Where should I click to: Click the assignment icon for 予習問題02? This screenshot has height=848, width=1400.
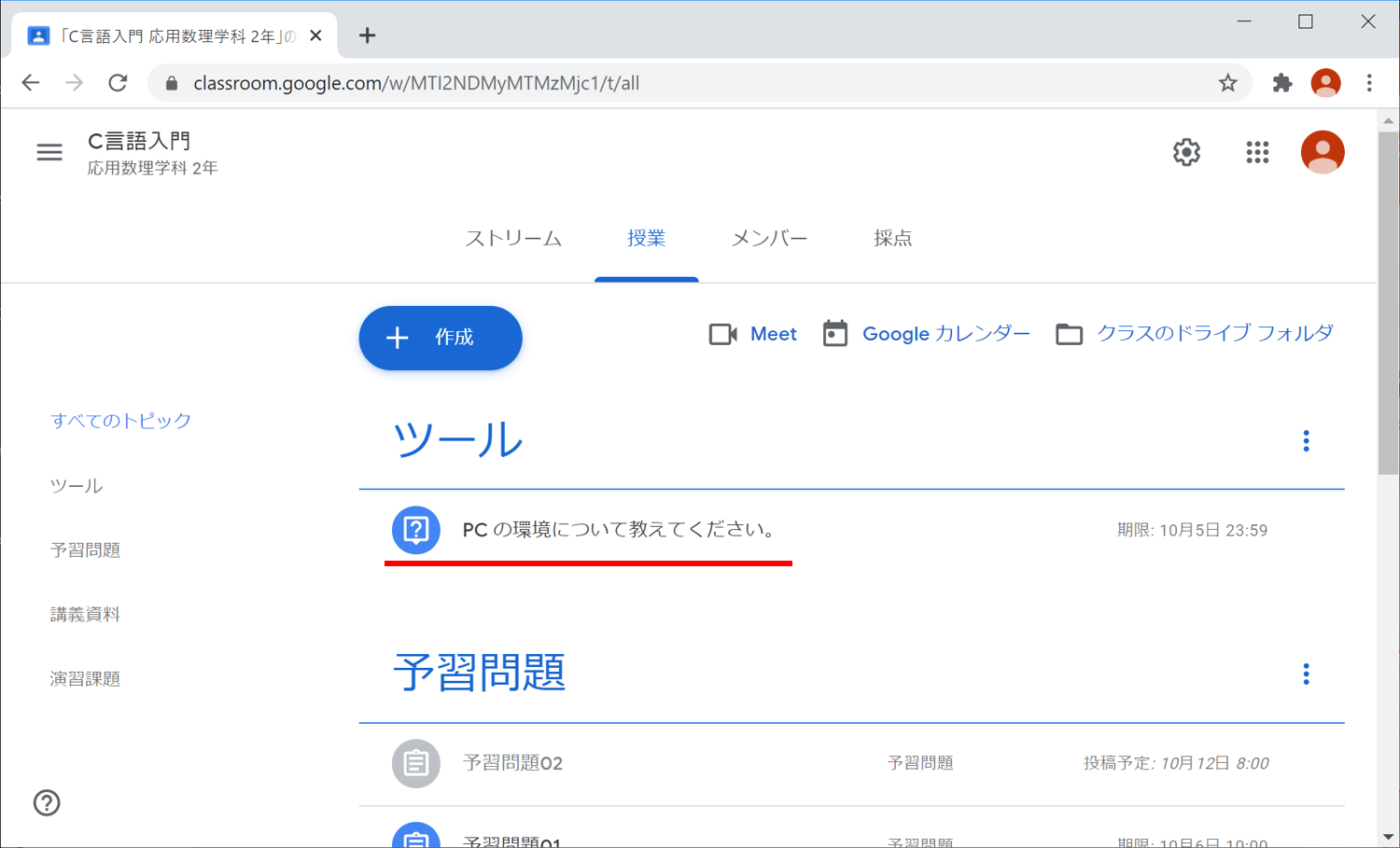coord(415,763)
